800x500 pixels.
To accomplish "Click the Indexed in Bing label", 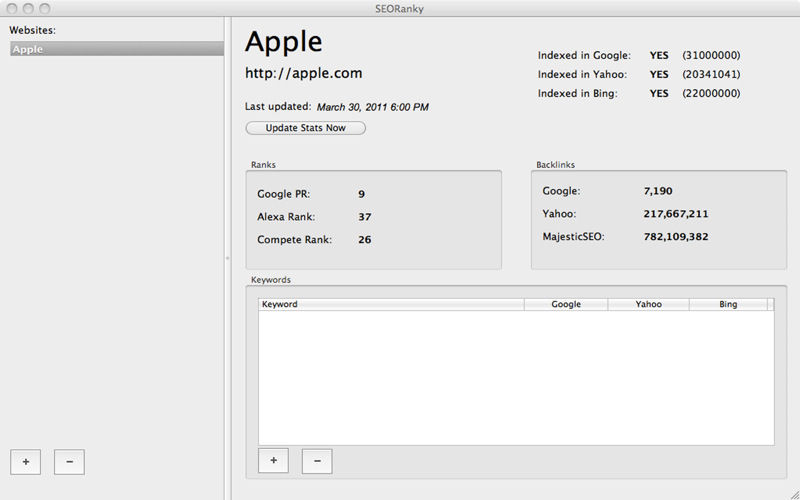I will click(x=578, y=93).
